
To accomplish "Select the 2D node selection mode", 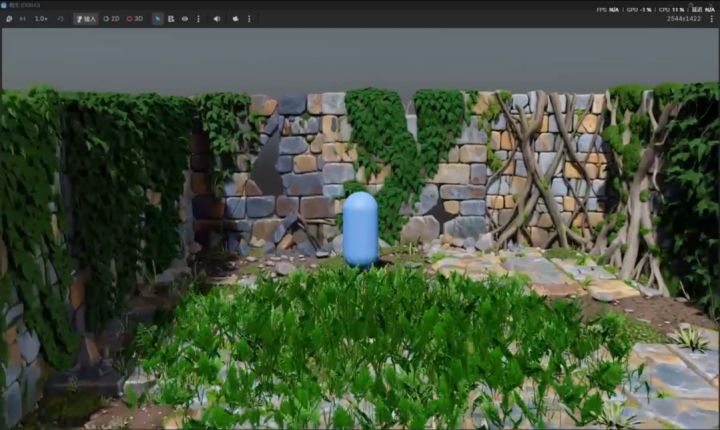I will 111,19.
